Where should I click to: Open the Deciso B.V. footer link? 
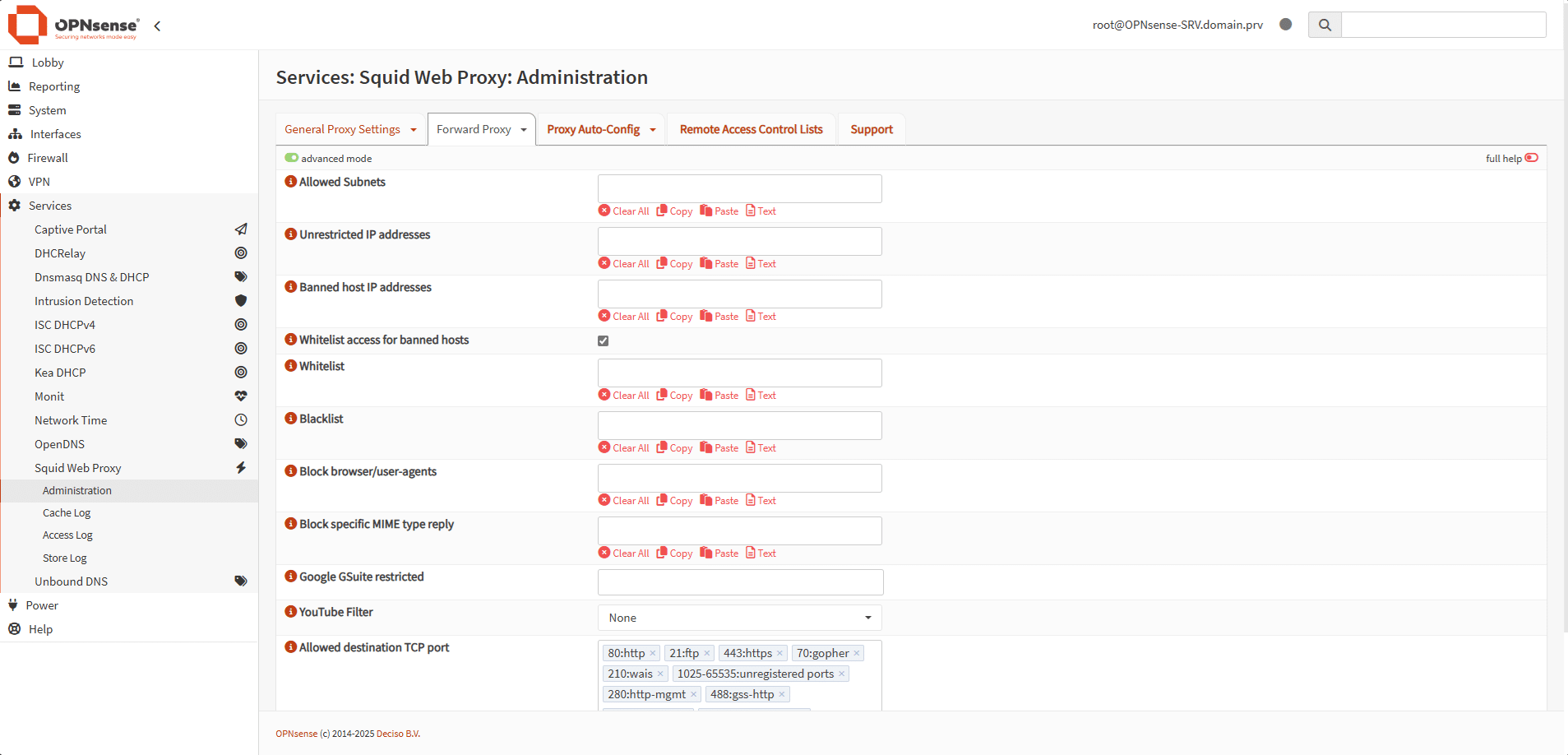pyautogui.click(x=398, y=734)
